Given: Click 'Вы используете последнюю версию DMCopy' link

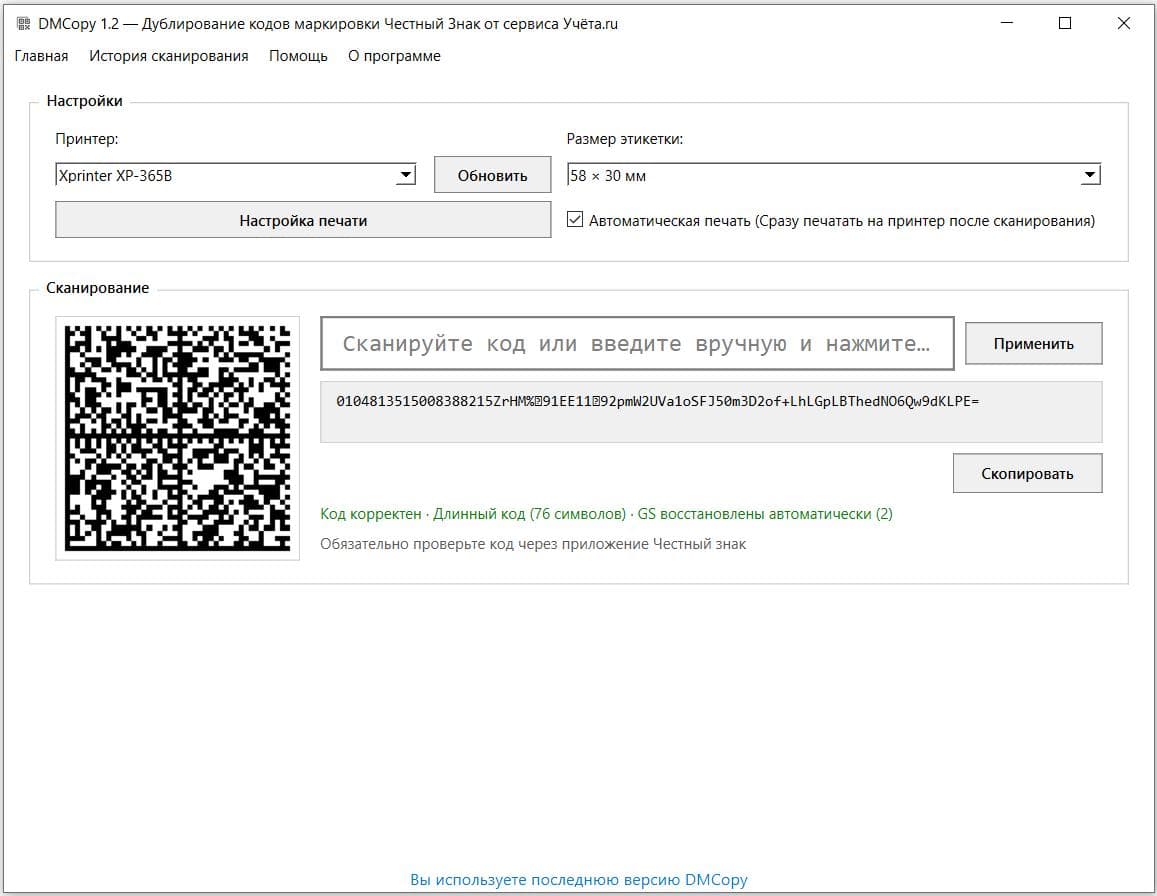Looking at the screenshot, I should coord(578,880).
